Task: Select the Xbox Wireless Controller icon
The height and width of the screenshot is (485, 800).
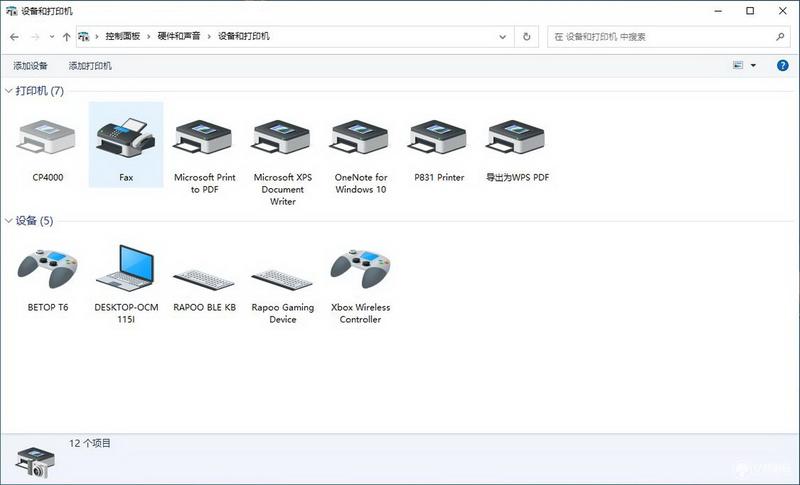Action: (x=360, y=268)
